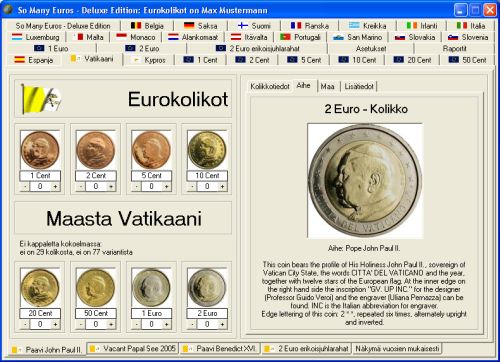Open the Slovenia tab
Viewport: 500px width, 362px height.
(468, 37)
